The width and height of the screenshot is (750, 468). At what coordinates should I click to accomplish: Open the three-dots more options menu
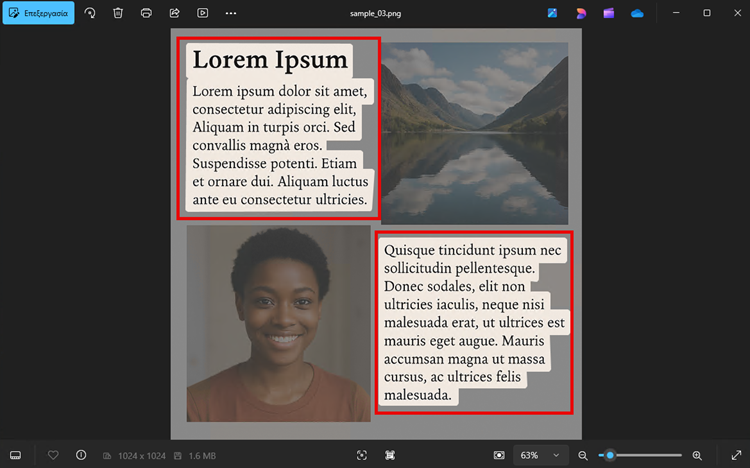tap(231, 13)
